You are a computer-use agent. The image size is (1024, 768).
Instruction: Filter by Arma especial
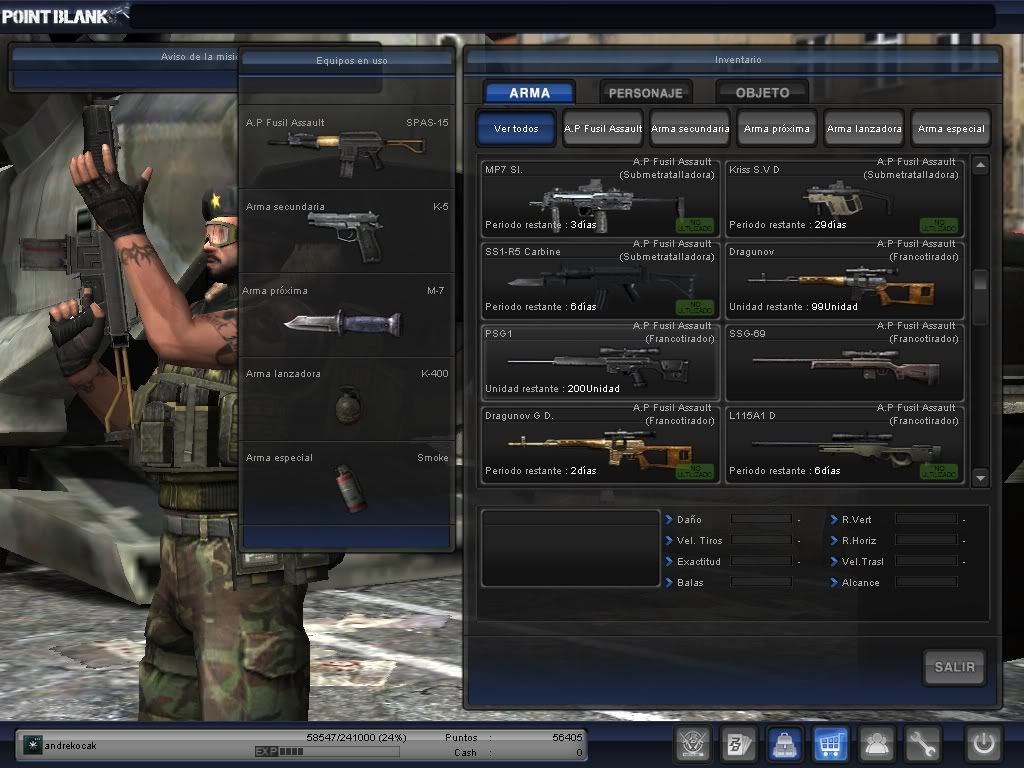click(951, 129)
